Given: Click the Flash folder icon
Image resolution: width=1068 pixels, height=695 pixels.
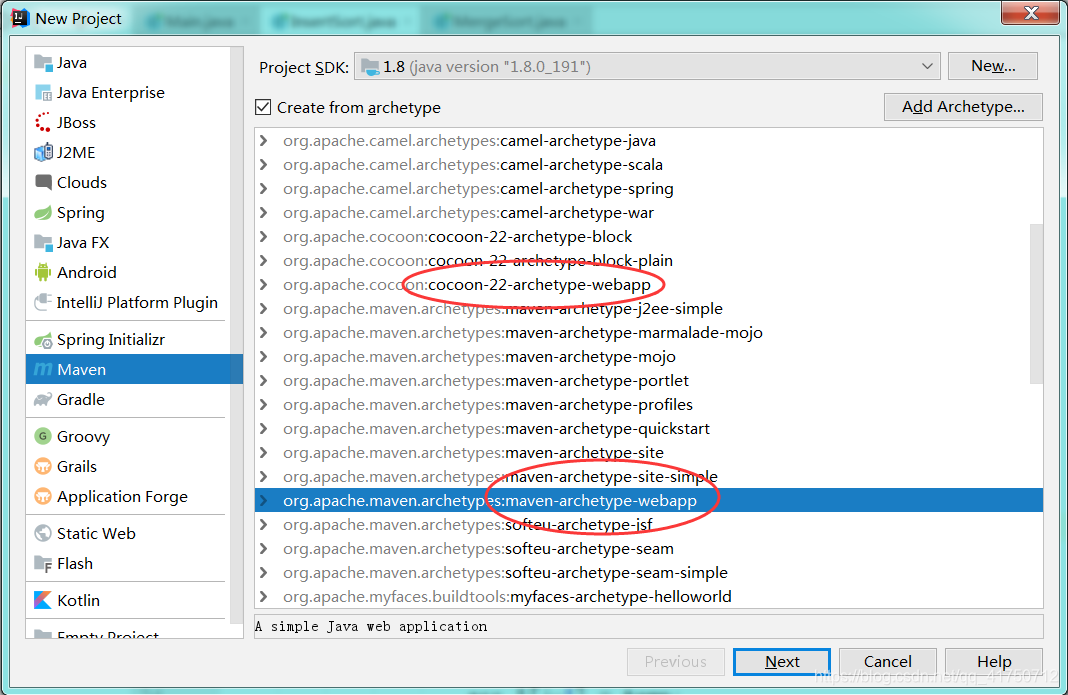Looking at the screenshot, I should [43, 563].
